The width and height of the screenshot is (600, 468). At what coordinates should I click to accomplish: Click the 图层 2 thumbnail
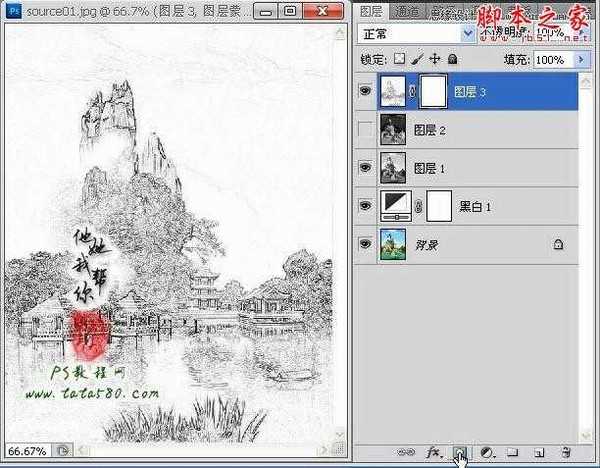[393, 130]
